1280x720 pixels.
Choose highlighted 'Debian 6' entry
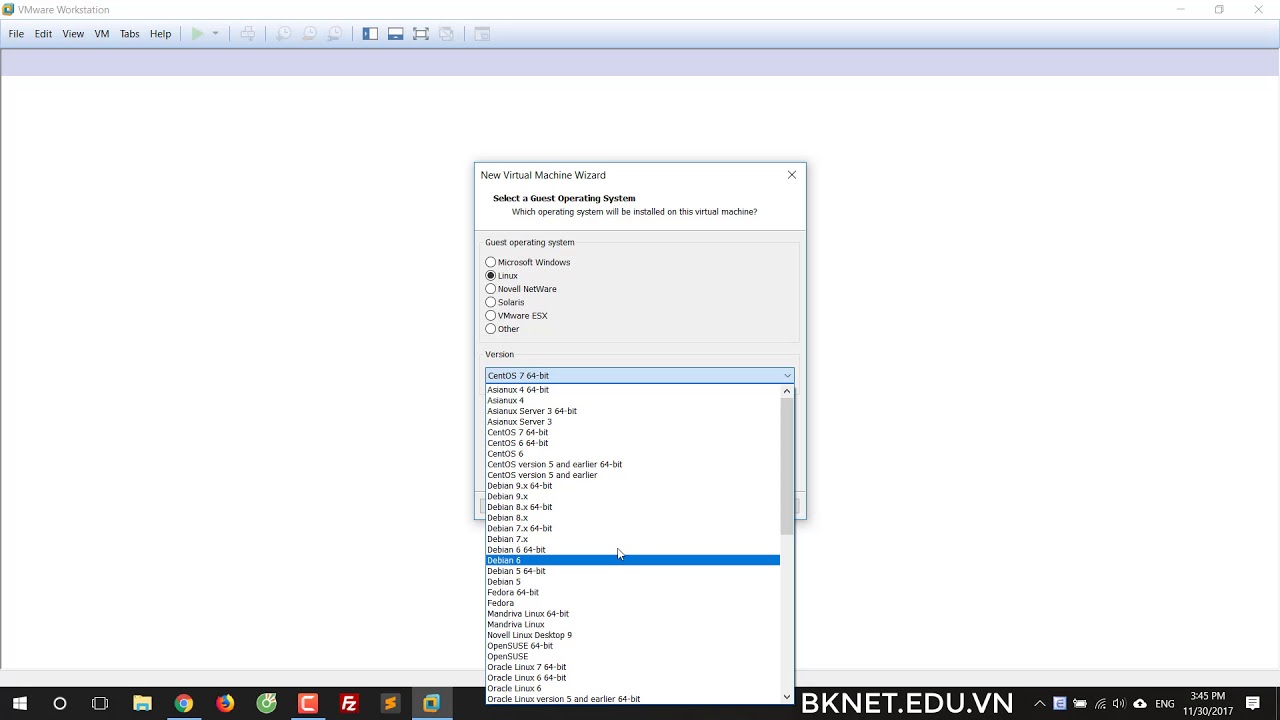click(632, 561)
